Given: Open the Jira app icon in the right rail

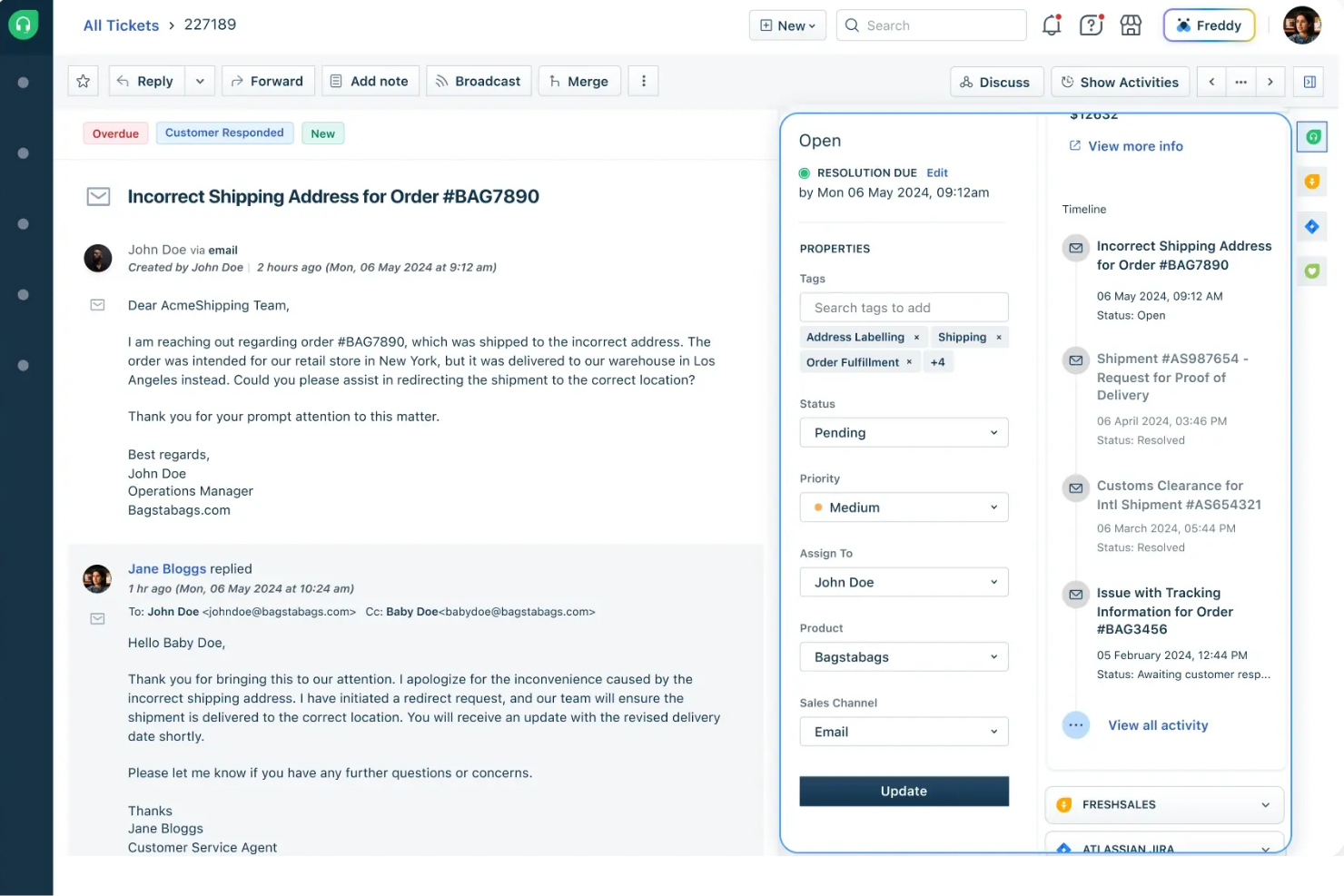Looking at the screenshot, I should tap(1311, 226).
